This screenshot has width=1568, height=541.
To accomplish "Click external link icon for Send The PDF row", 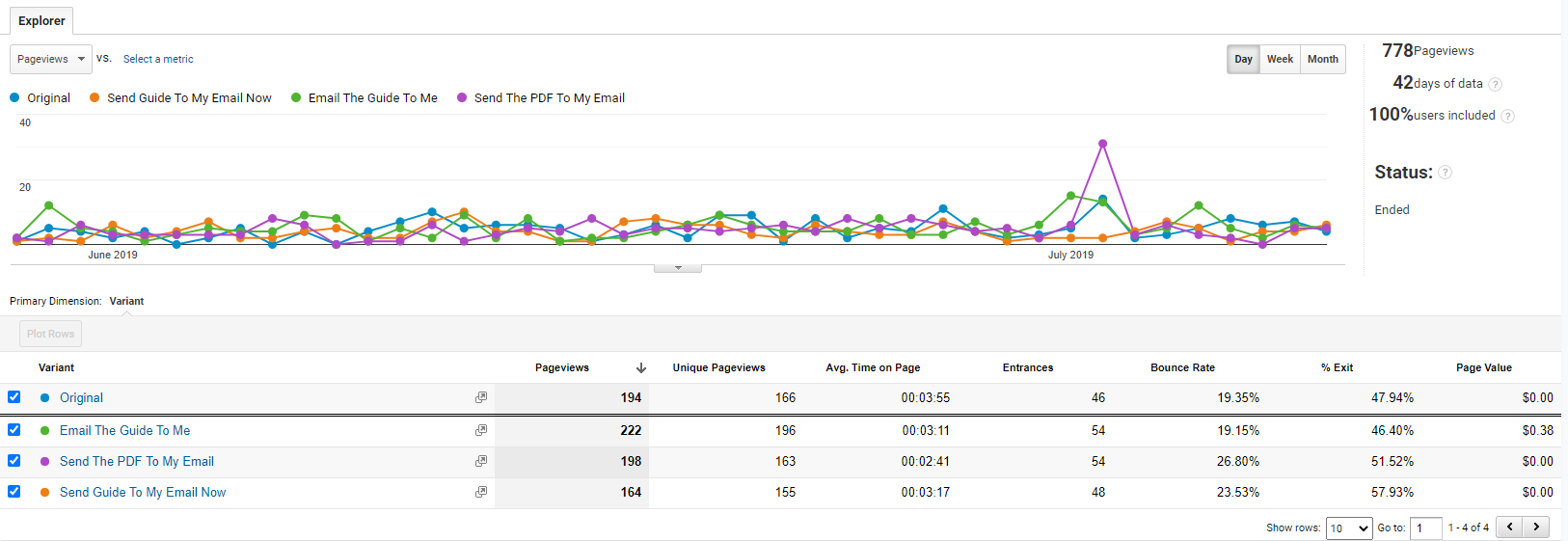I will pyautogui.click(x=481, y=461).
